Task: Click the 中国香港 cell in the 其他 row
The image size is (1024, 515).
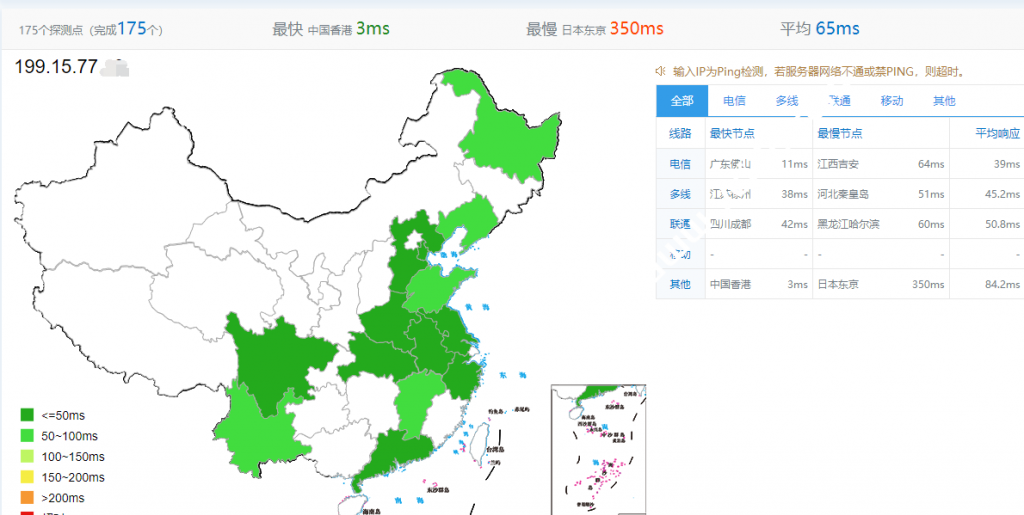Action: coord(731,284)
